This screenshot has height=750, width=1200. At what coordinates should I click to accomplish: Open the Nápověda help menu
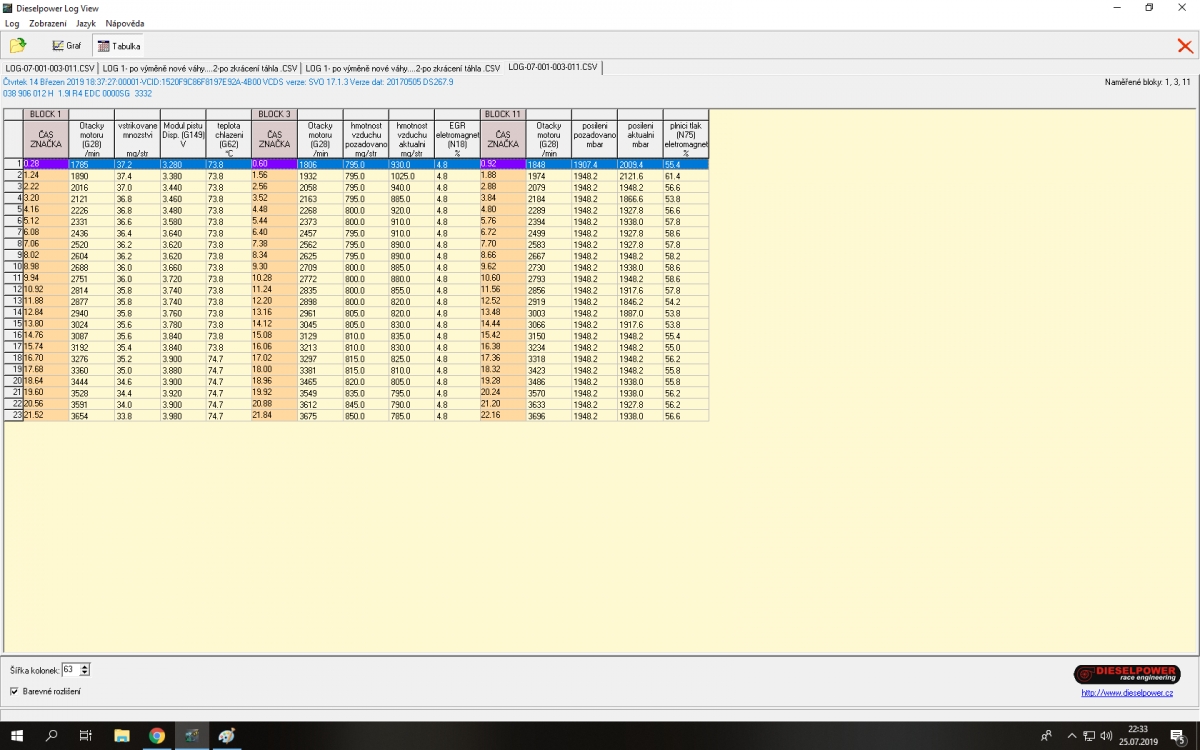pos(124,22)
